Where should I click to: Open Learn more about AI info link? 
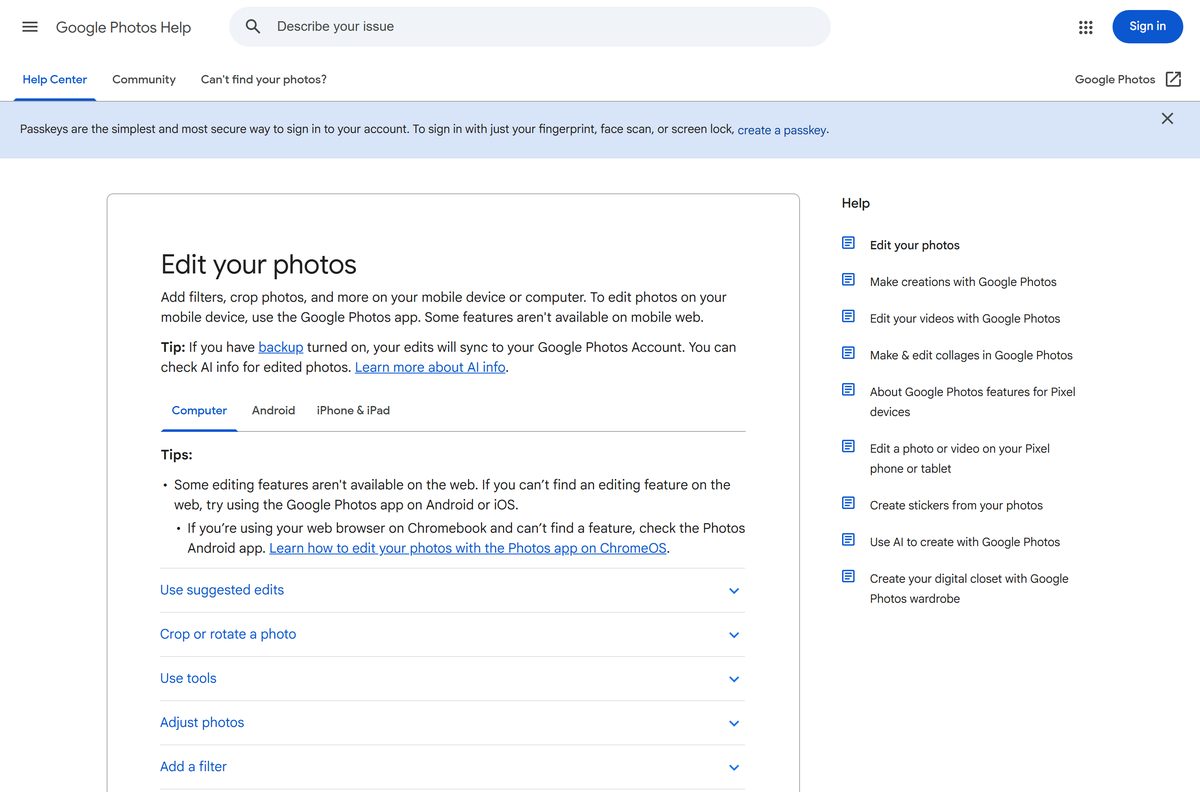pyautogui.click(x=430, y=367)
